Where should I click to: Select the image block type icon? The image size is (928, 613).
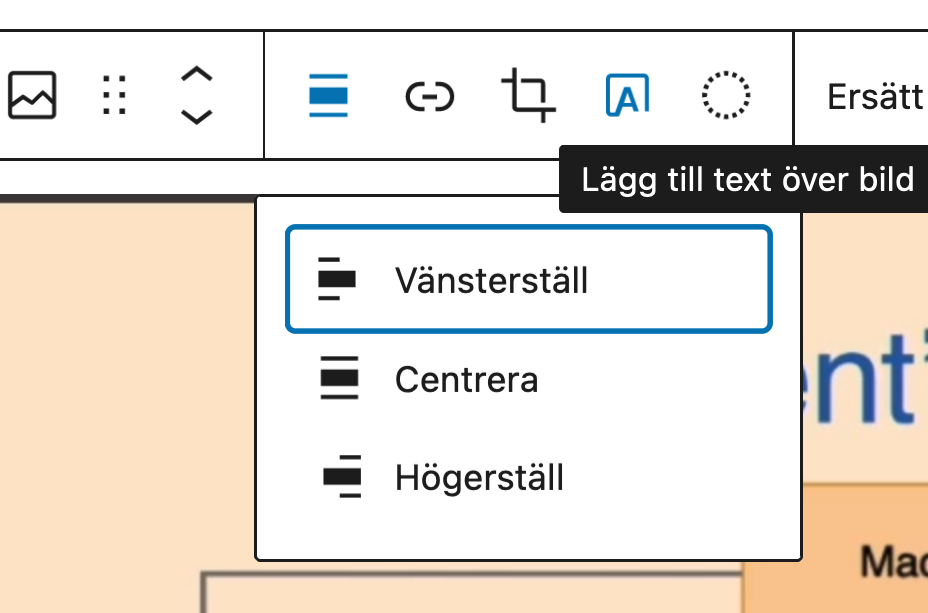[32, 95]
